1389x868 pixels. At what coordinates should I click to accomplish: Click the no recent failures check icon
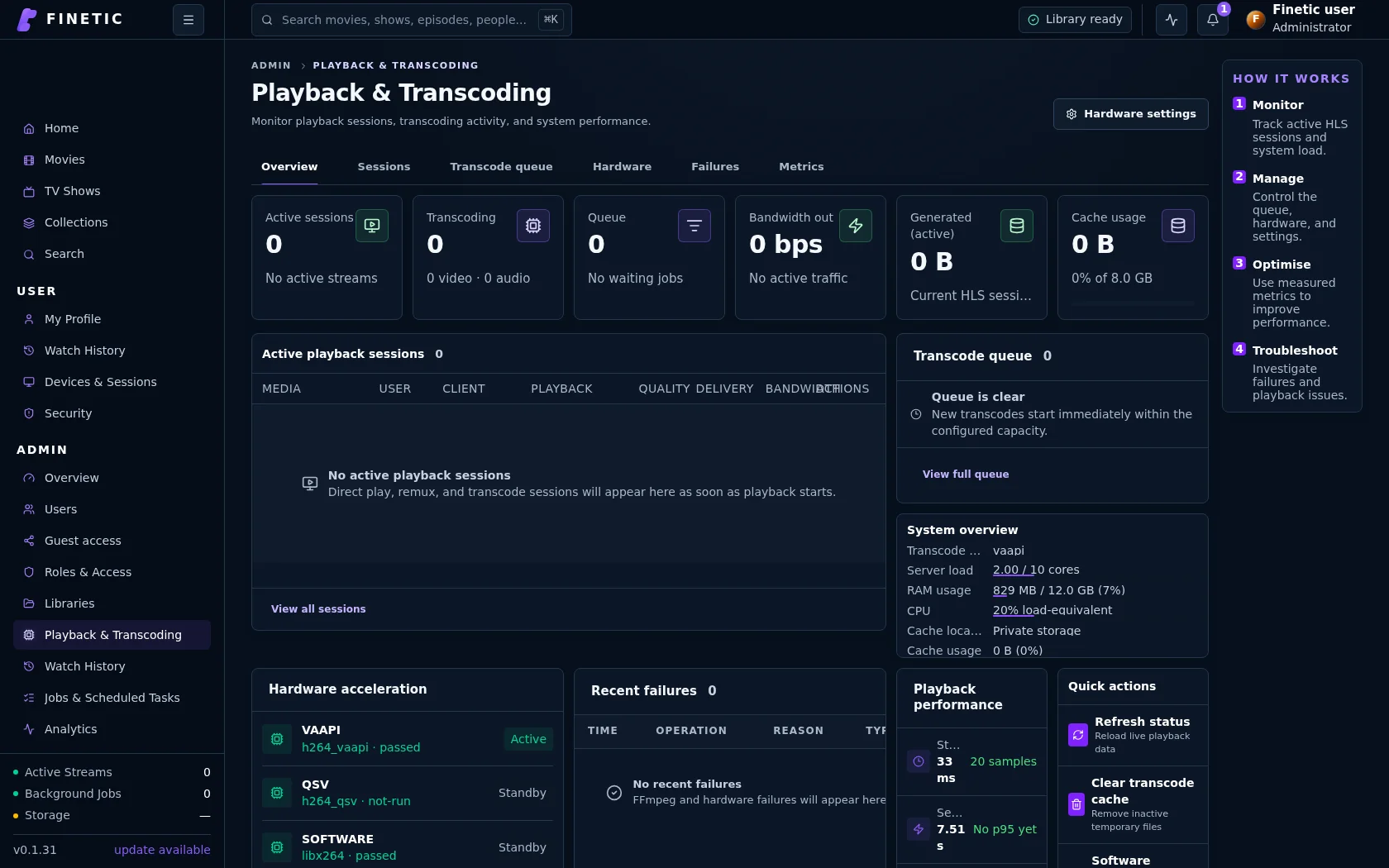click(614, 793)
